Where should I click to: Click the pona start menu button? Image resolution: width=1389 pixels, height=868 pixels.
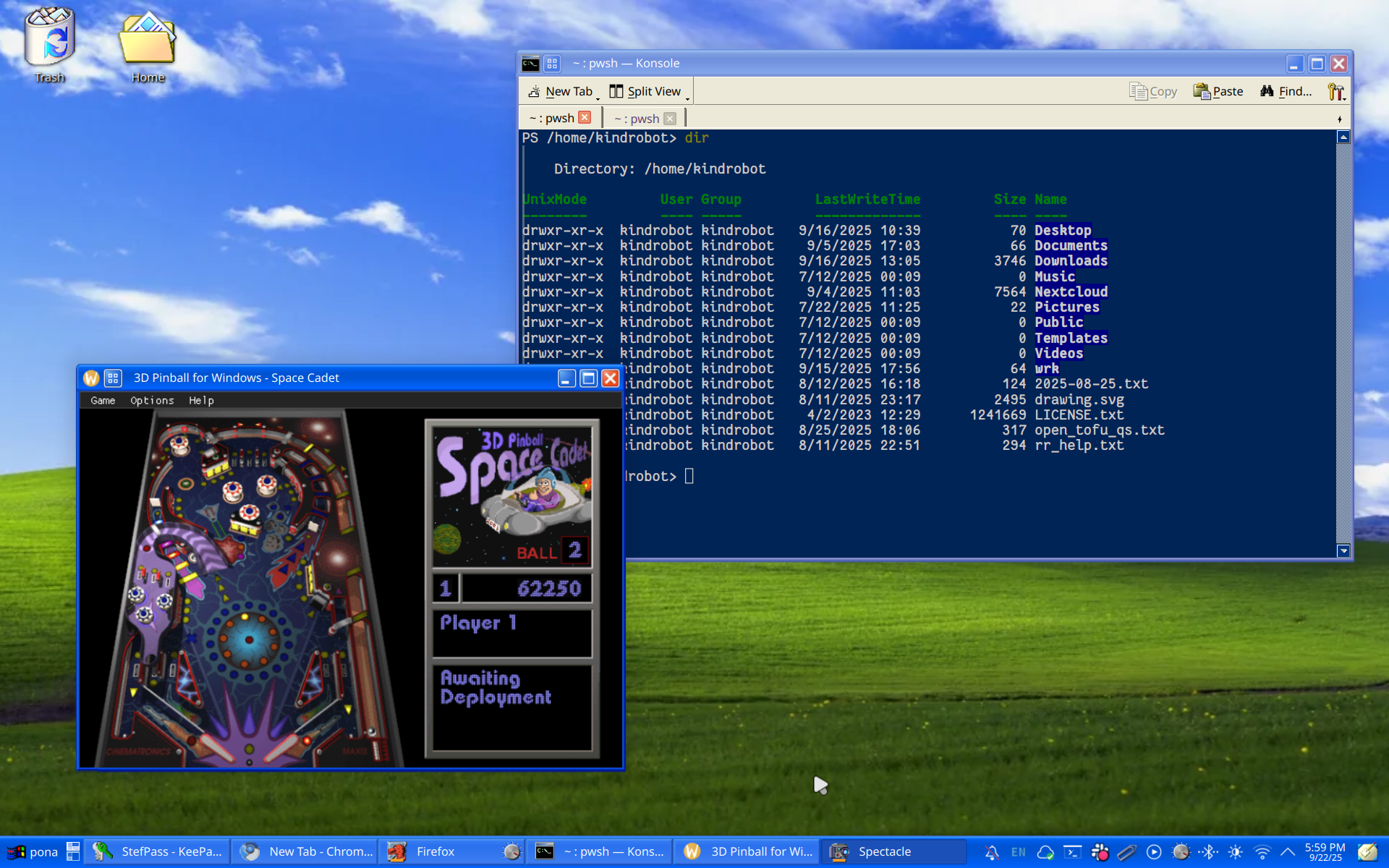pyautogui.click(x=33, y=852)
